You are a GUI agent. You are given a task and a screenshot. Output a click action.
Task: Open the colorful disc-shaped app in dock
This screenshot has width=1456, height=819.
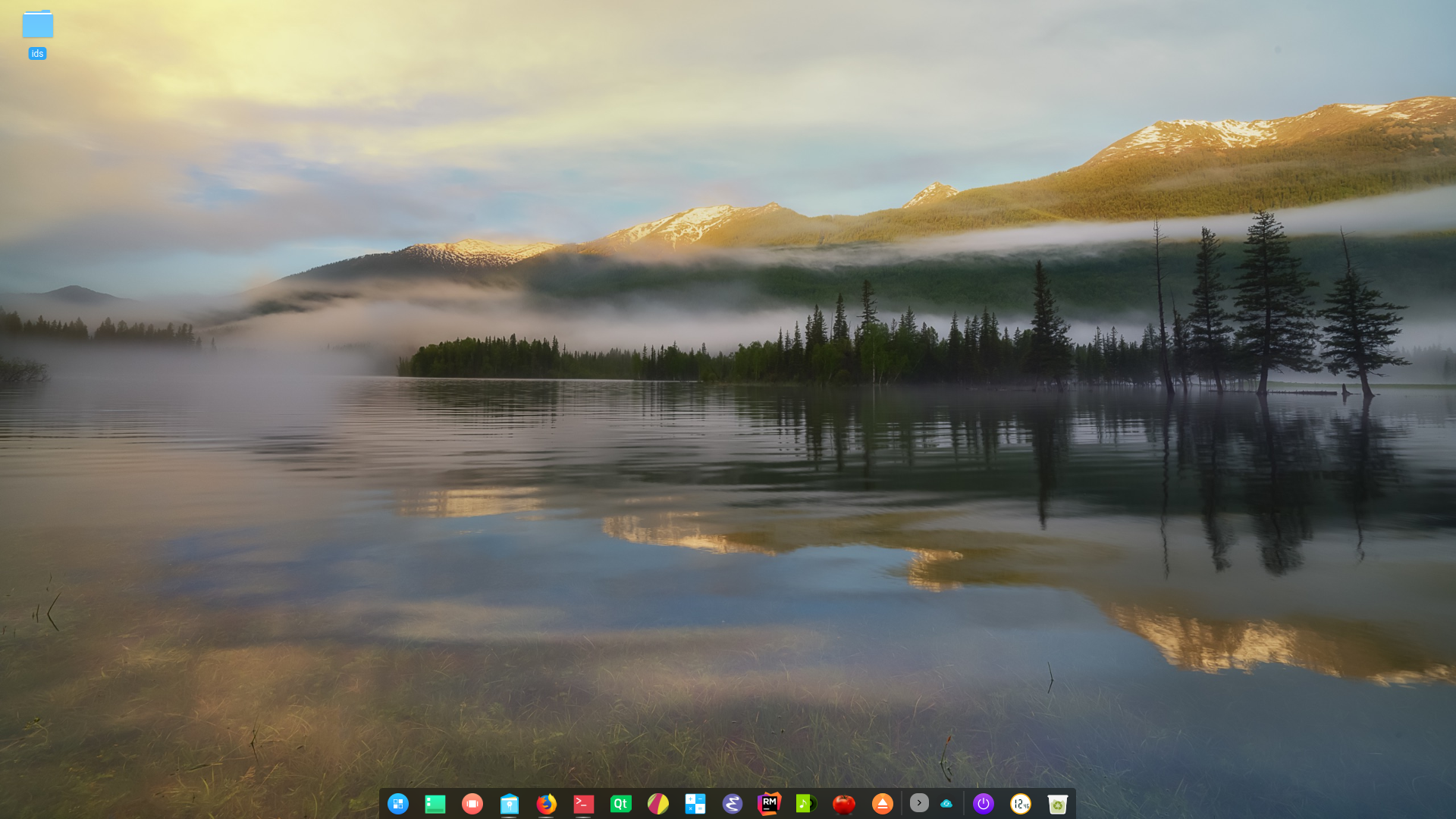pyautogui.click(x=657, y=804)
